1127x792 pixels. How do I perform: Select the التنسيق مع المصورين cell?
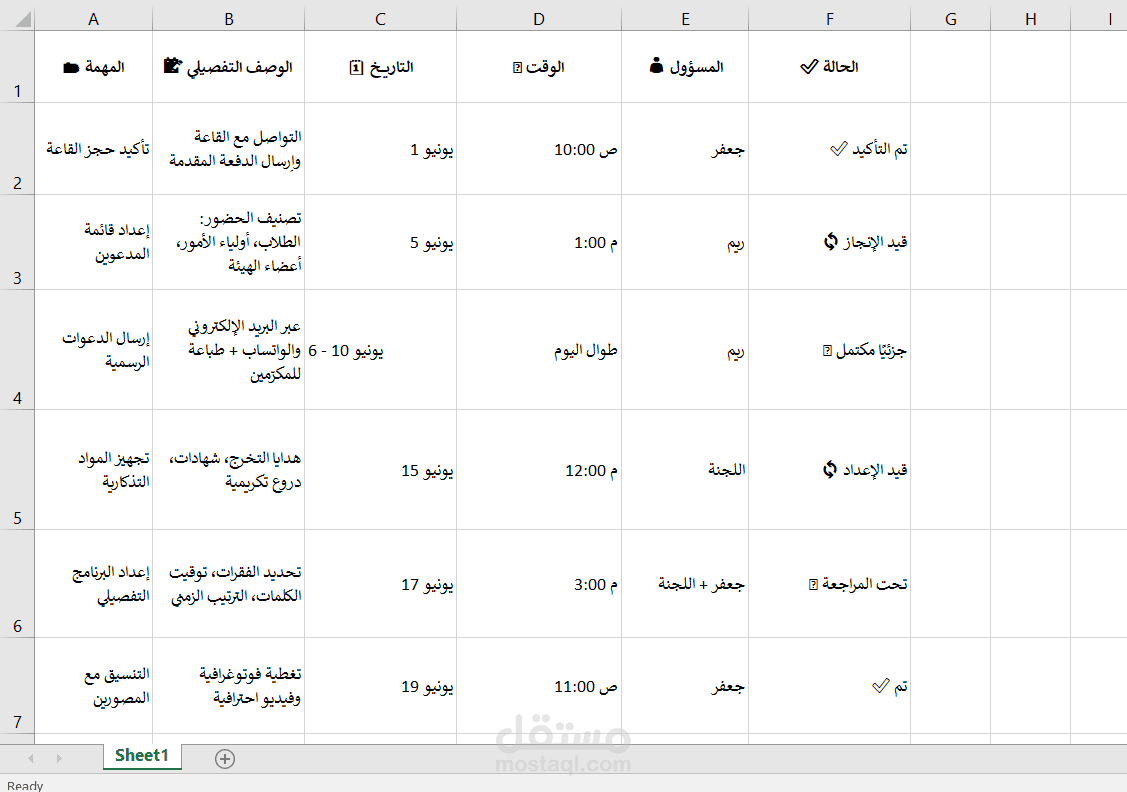93,686
